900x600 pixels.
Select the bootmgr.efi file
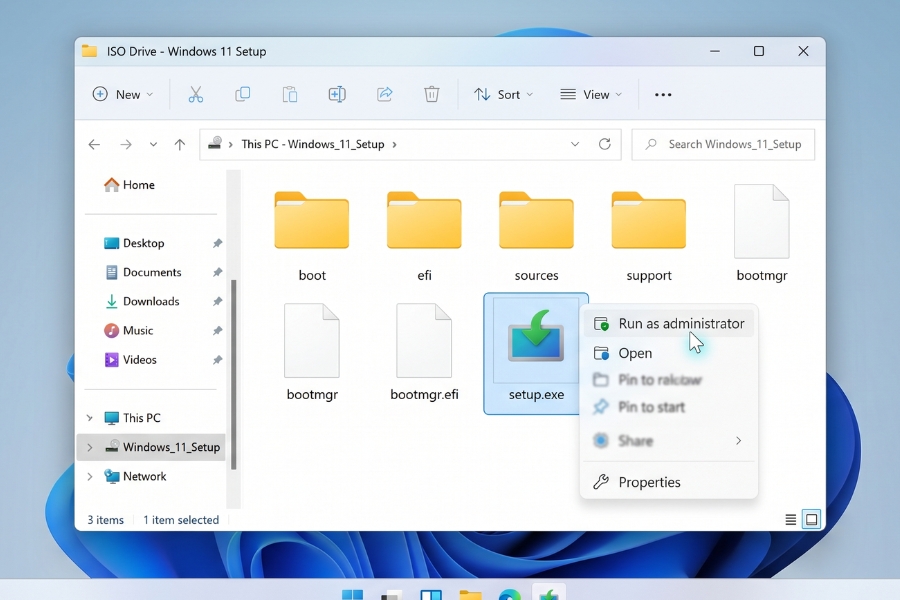pos(424,352)
